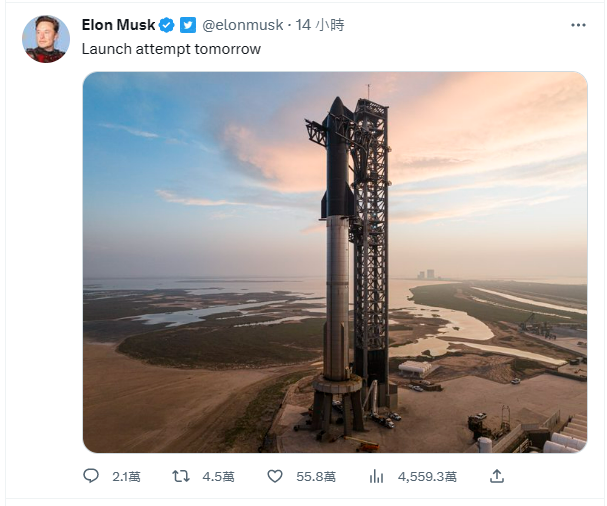Screen dimensions: 607x506
Task: Click the 4.5萬 retweet count
Action: [218, 476]
